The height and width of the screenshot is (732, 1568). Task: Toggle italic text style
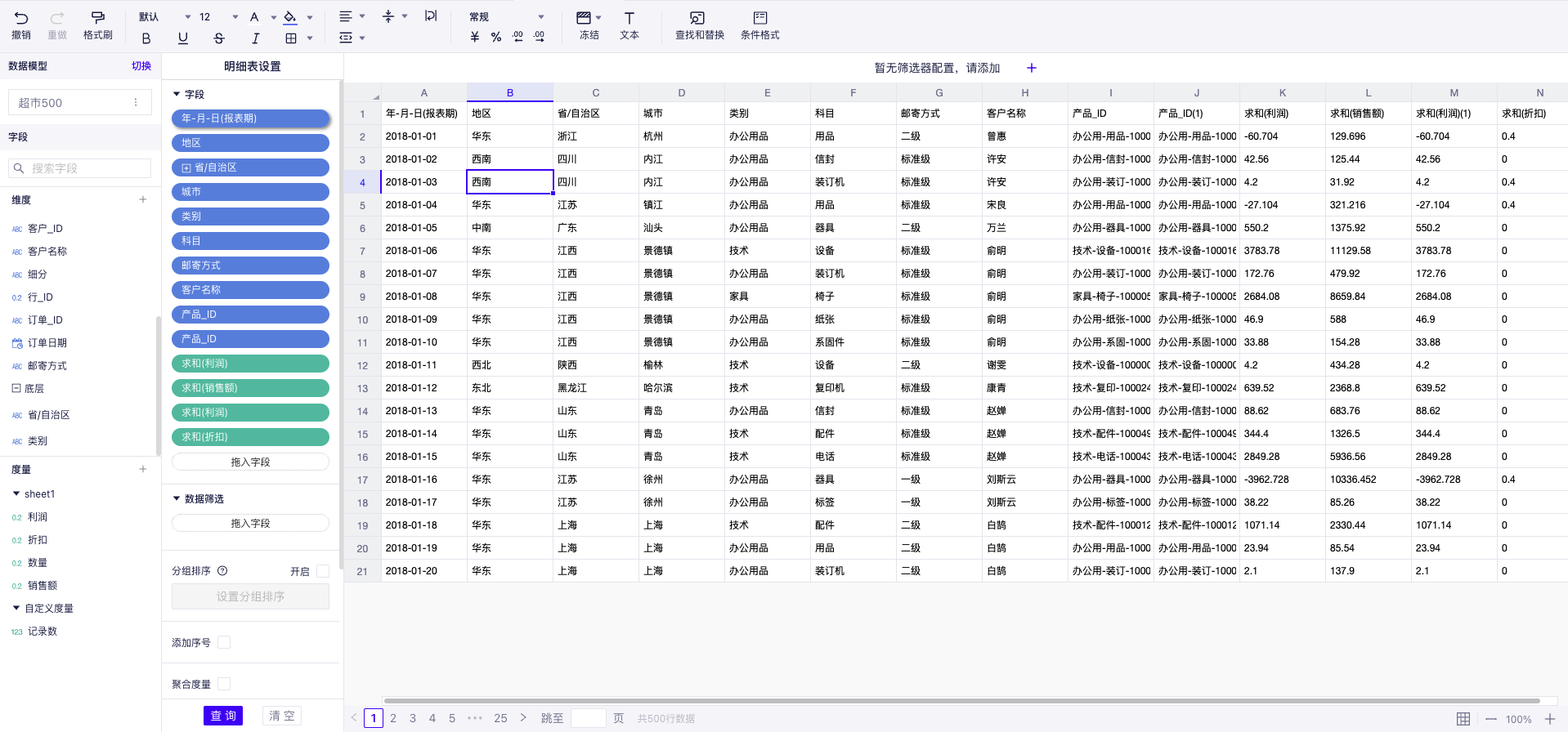pyautogui.click(x=255, y=38)
